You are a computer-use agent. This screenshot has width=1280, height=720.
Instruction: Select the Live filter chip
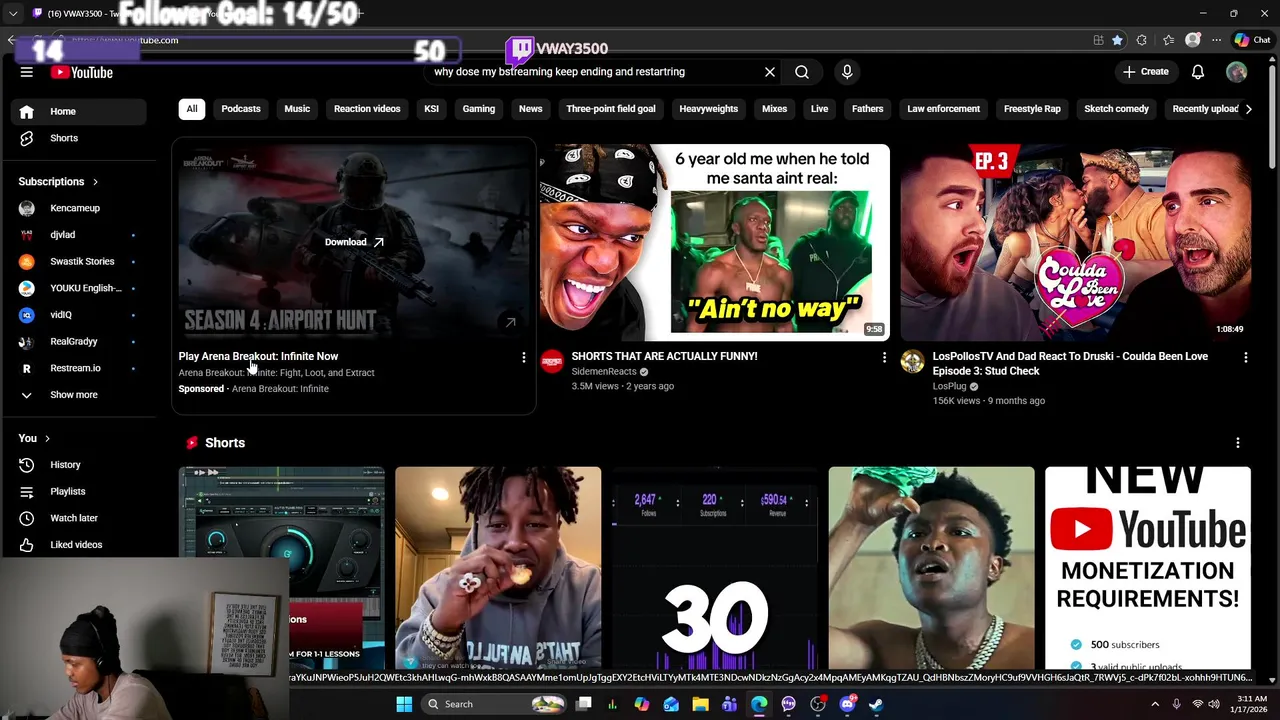pyautogui.click(x=819, y=109)
